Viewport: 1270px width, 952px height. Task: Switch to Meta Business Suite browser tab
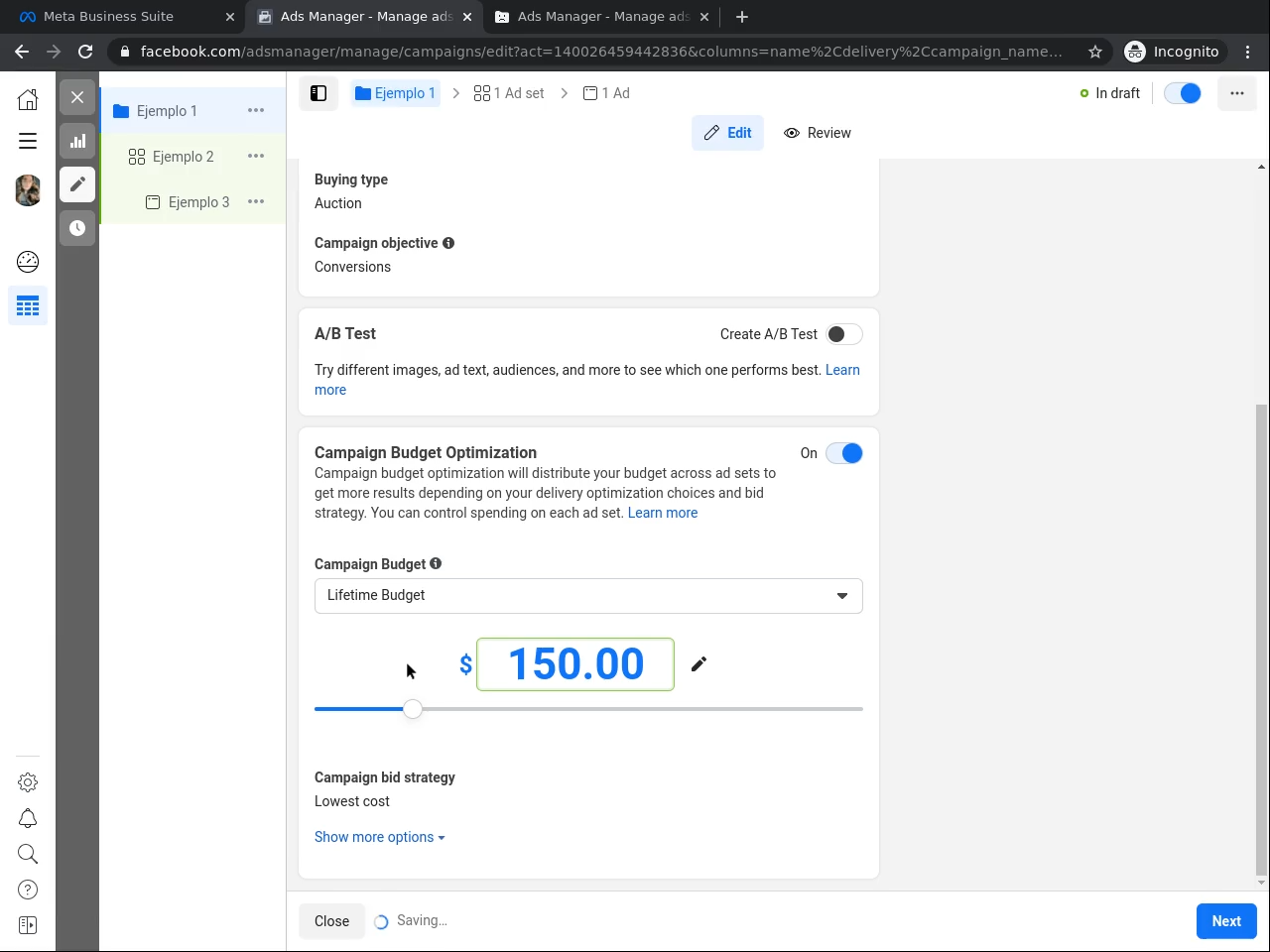(x=122, y=17)
